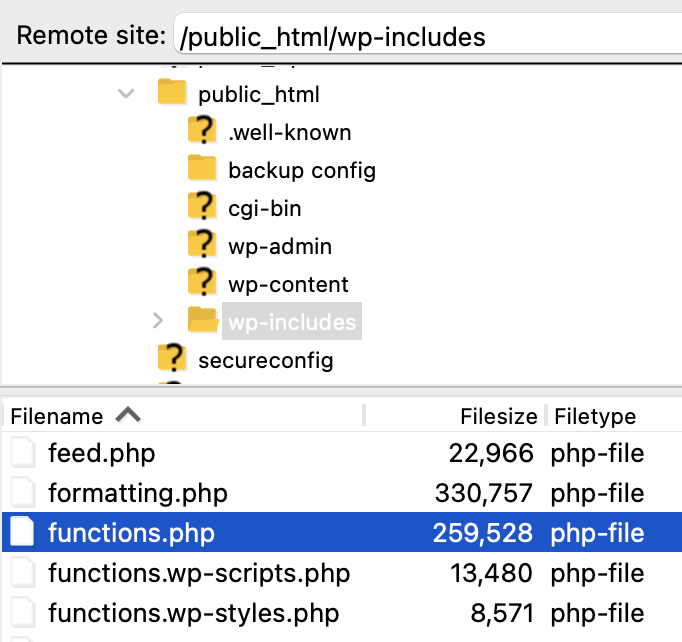Click the functions.php file icon
This screenshot has height=642, width=682.
(x=23, y=532)
